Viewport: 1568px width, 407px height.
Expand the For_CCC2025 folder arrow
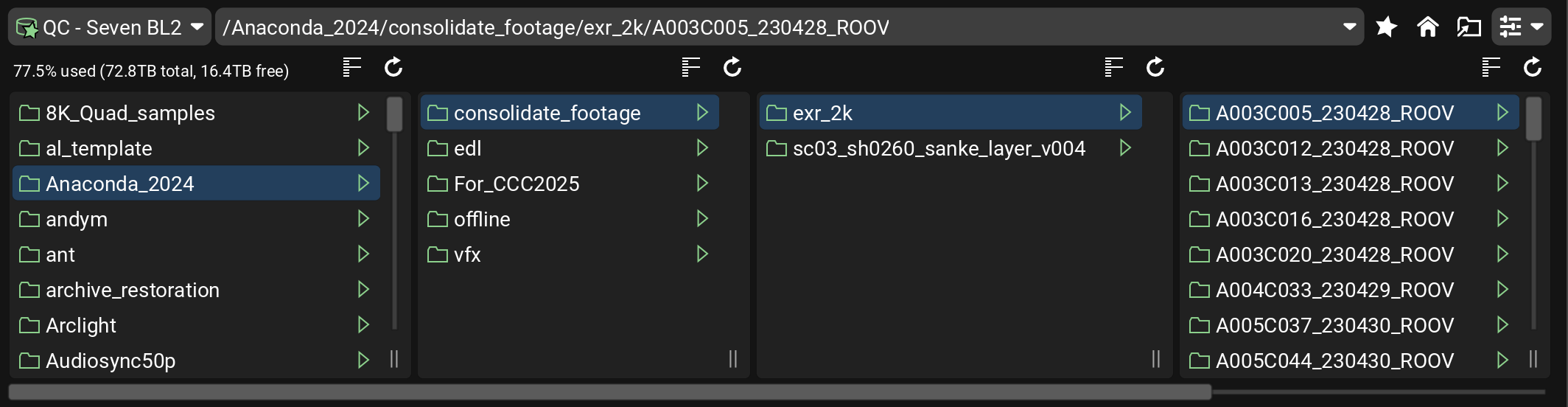tap(702, 184)
